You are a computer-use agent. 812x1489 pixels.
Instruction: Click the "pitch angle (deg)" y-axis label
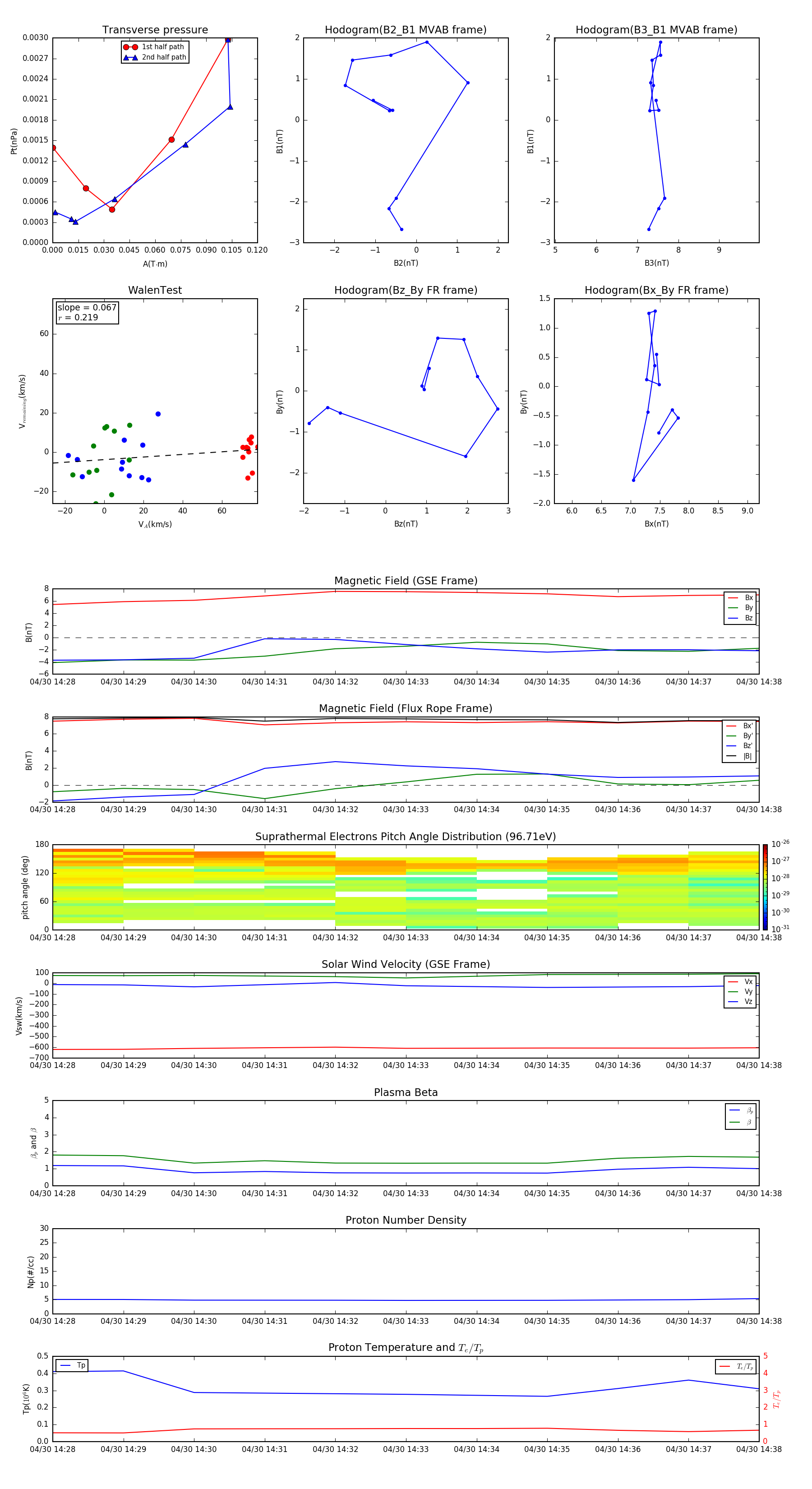pos(25,887)
